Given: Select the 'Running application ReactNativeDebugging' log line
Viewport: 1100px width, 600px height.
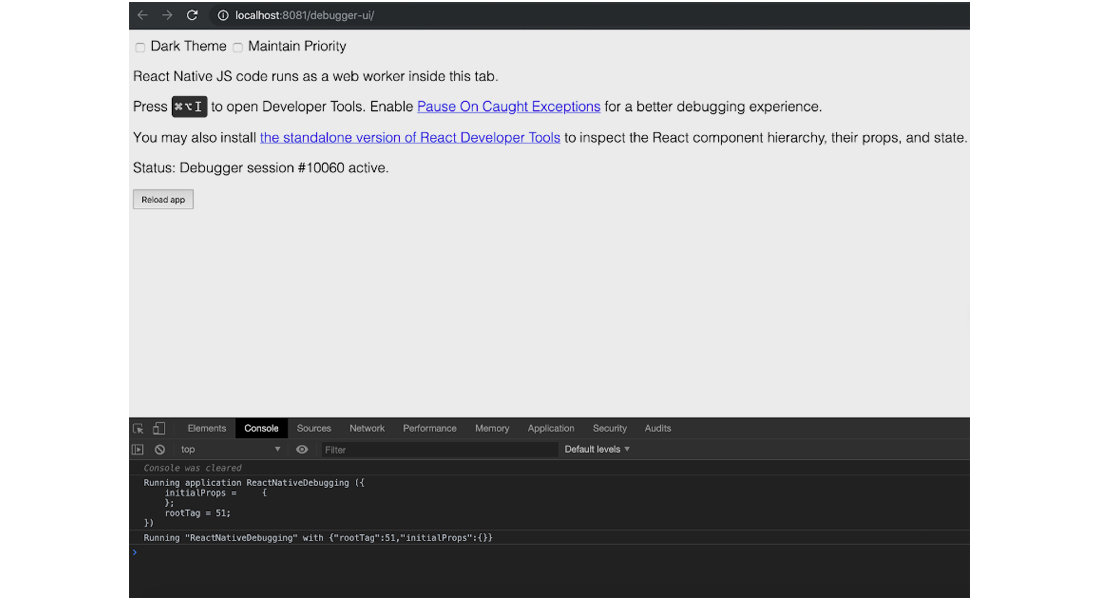Looking at the screenshot, I should pyautogui.click(x=254, y=483).
